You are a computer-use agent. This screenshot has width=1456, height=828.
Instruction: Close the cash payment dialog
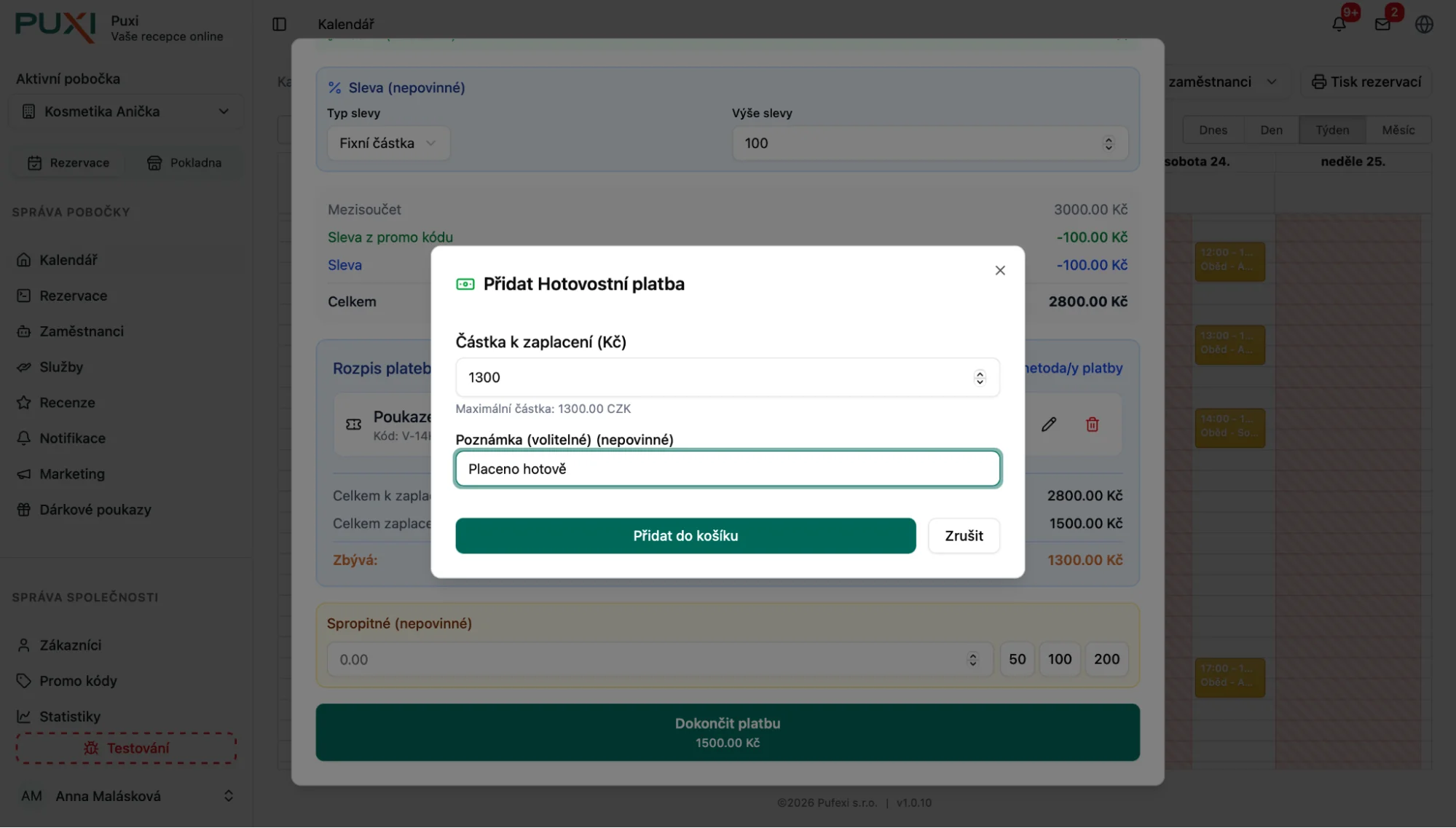pyautogui.click(x=999, y=270)
